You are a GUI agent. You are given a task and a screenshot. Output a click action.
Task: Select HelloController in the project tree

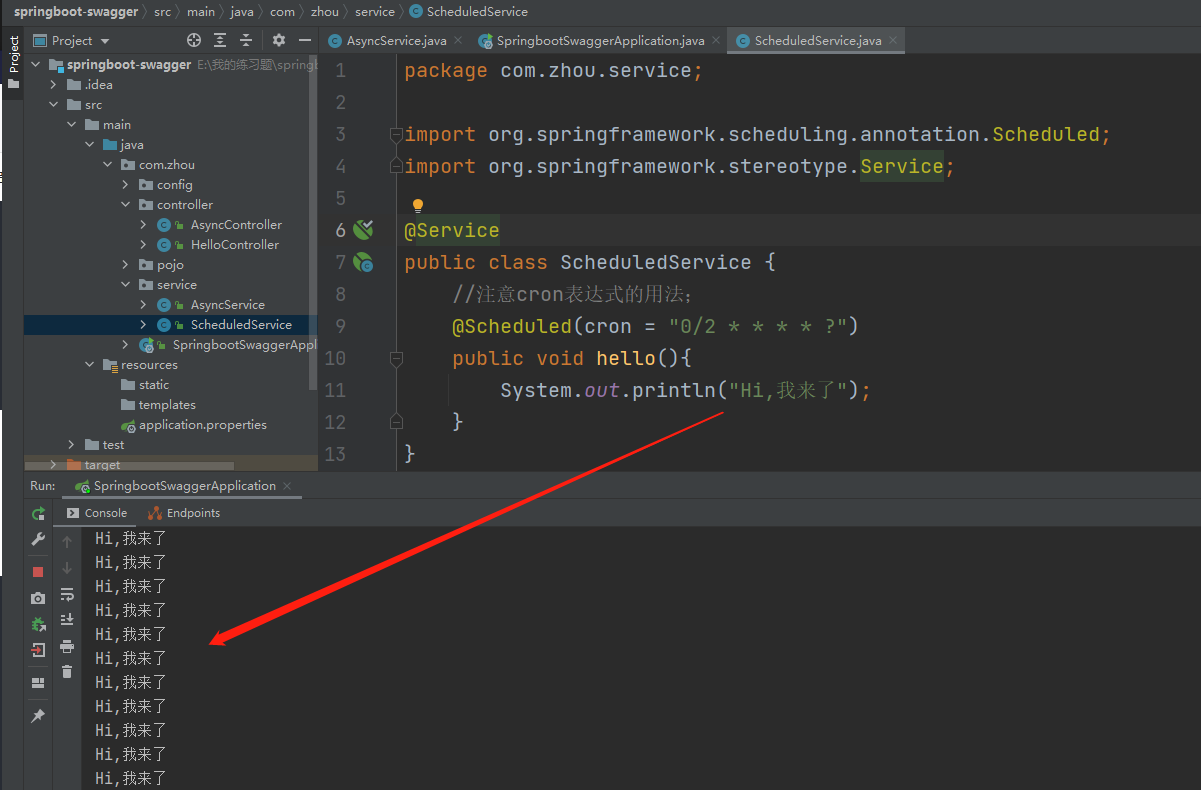point(235,244)
